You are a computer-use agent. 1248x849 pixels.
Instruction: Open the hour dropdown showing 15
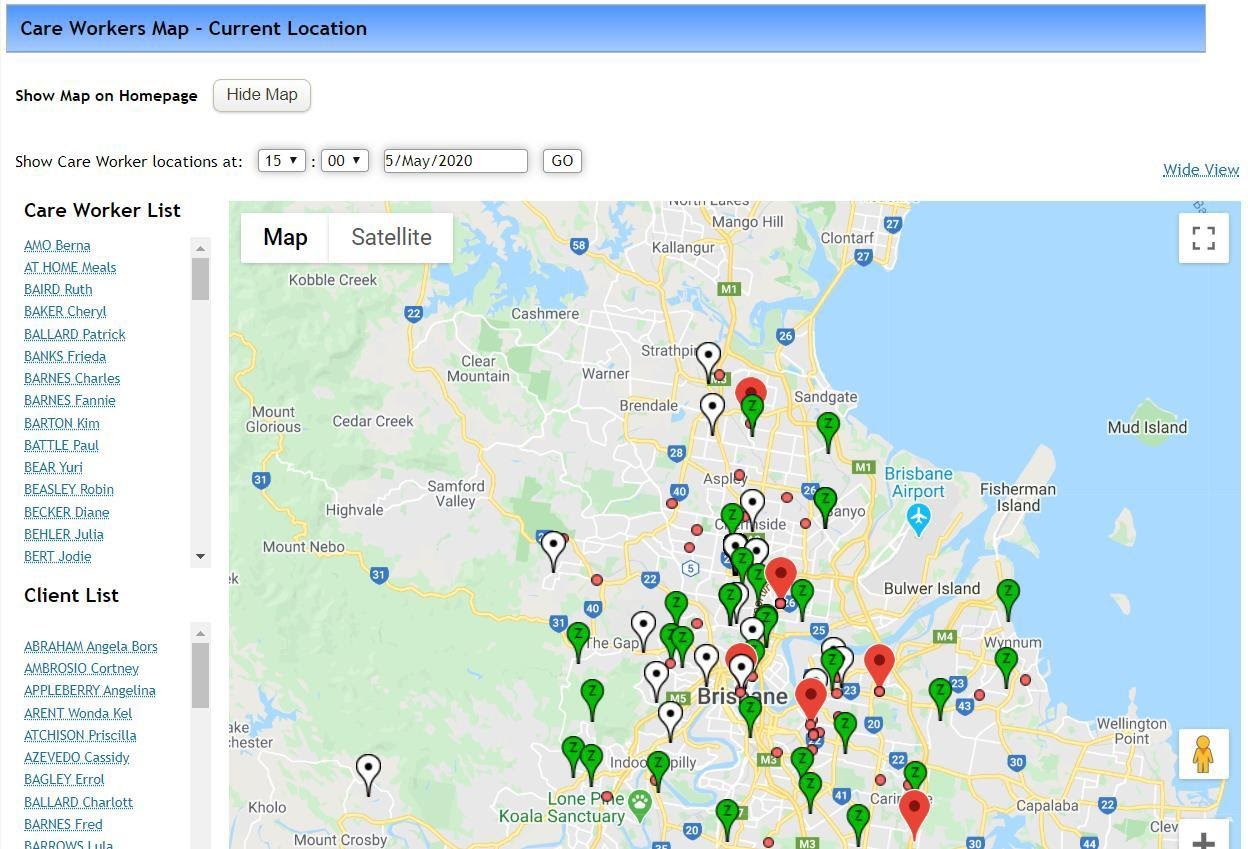coord(281,160)
